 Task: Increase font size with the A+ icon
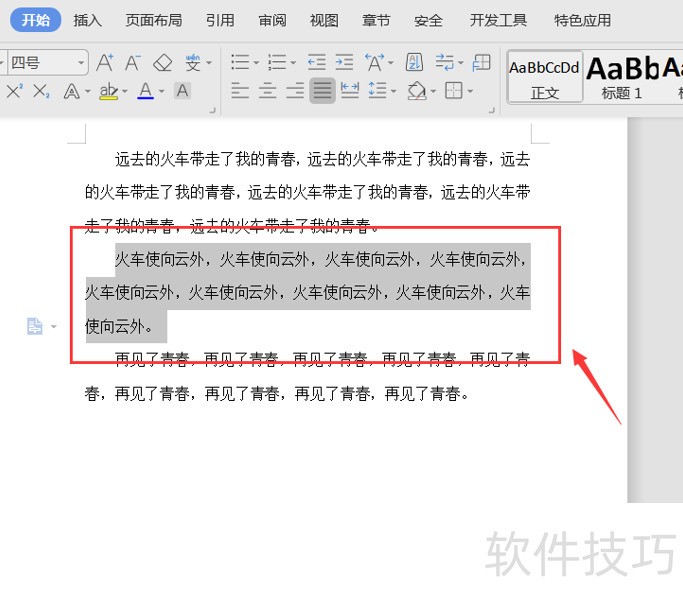pos(105,63)
